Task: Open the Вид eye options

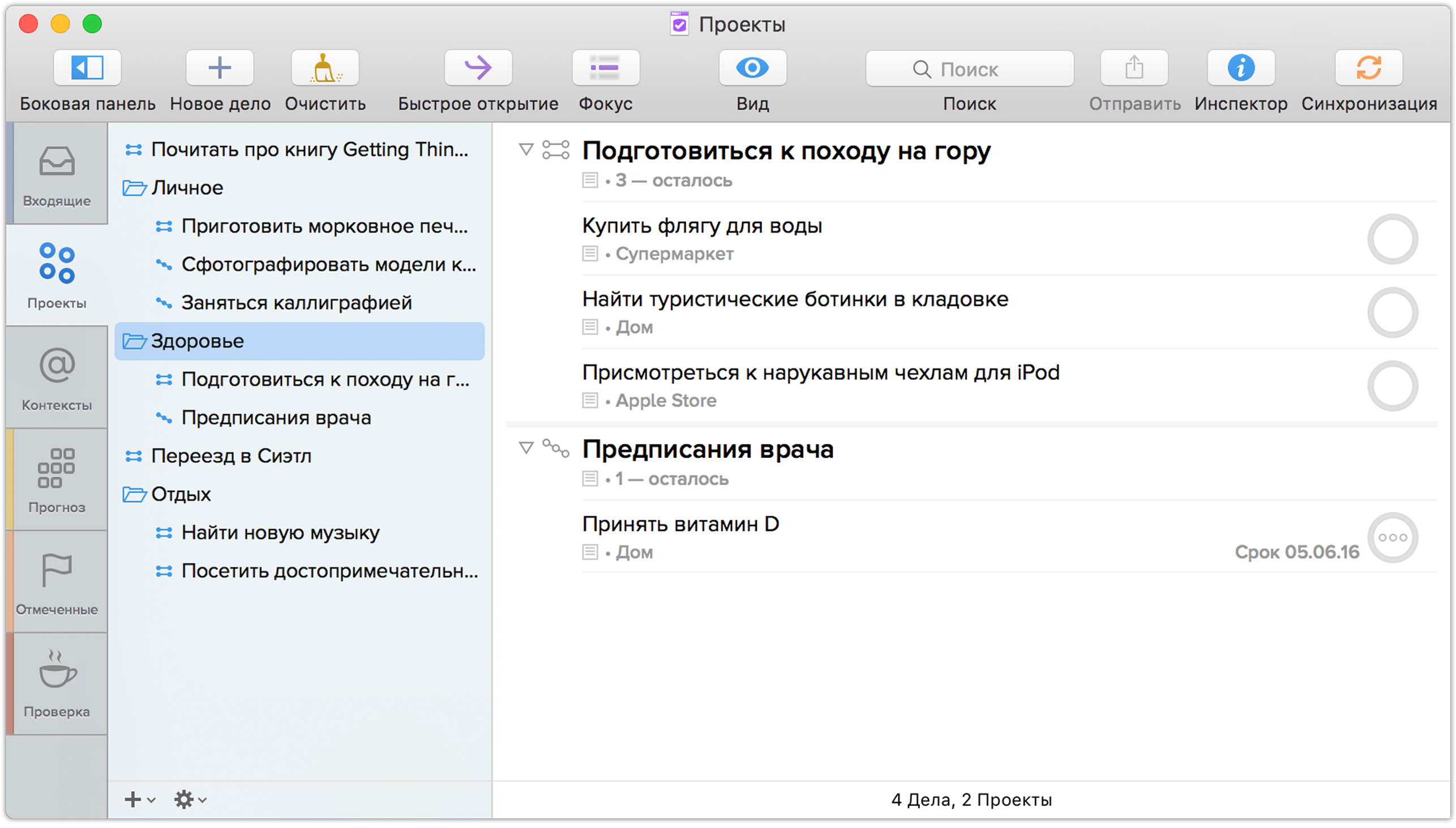Action: [752, 68]
